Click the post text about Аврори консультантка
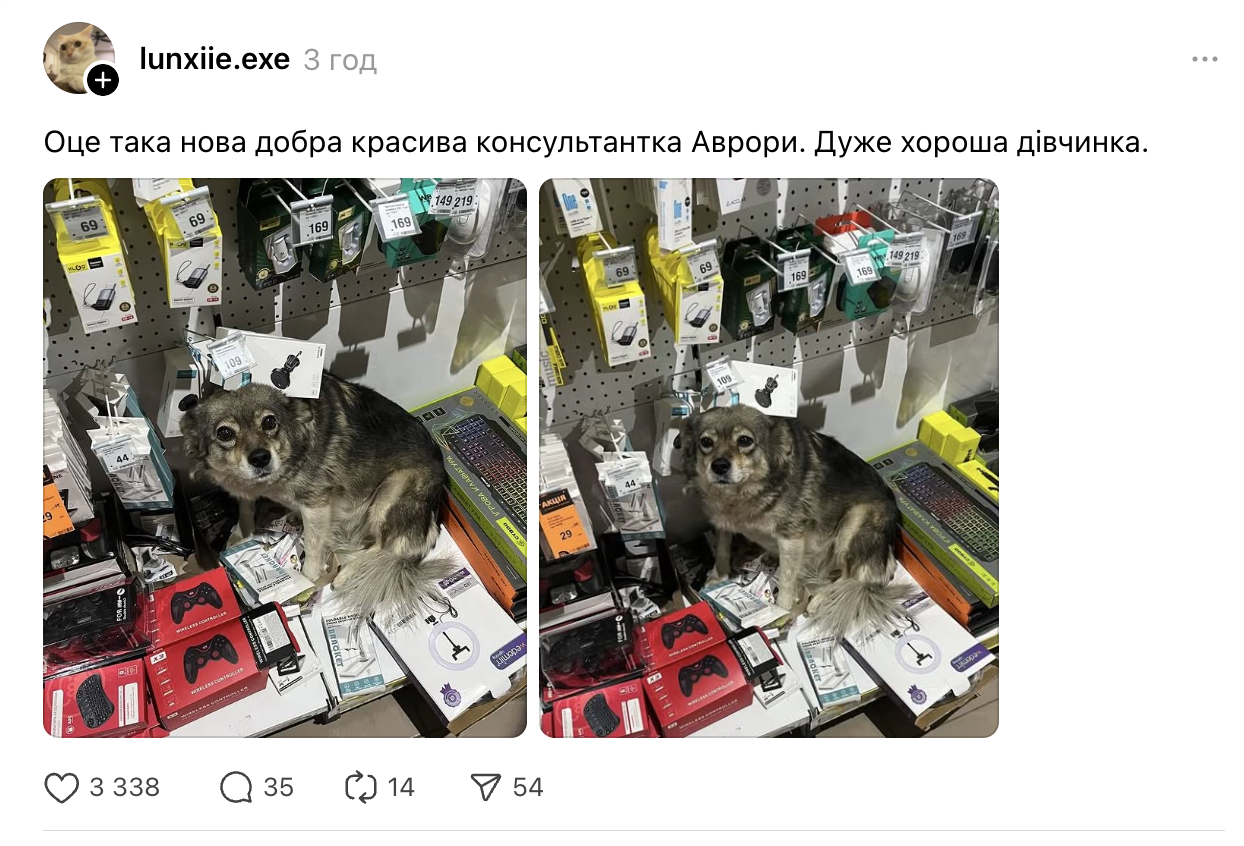Viewport: 1244px width, 846px height. coord(596,143)
